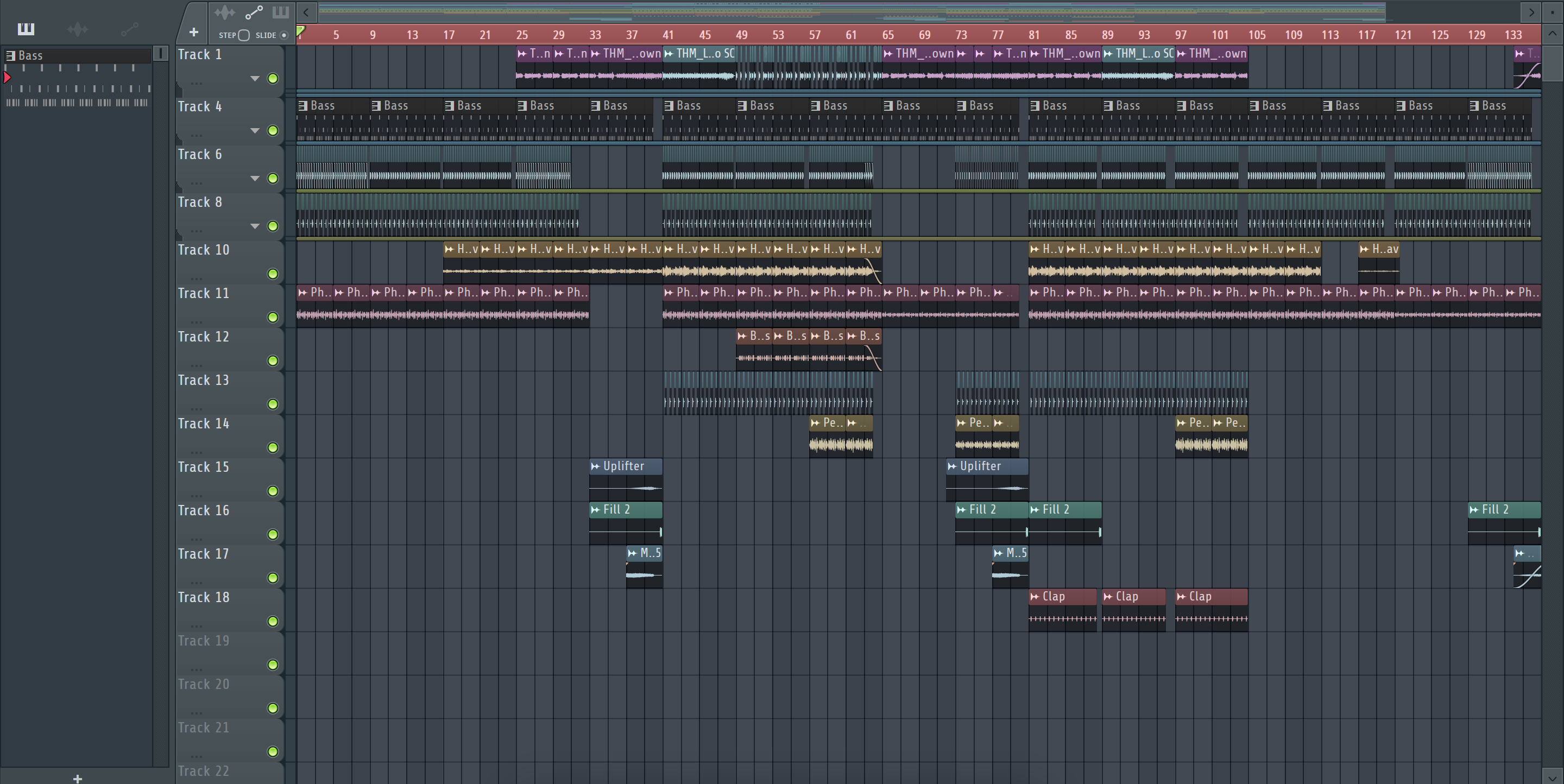Mute Track 15 with its green LED

tap(273, 491)
